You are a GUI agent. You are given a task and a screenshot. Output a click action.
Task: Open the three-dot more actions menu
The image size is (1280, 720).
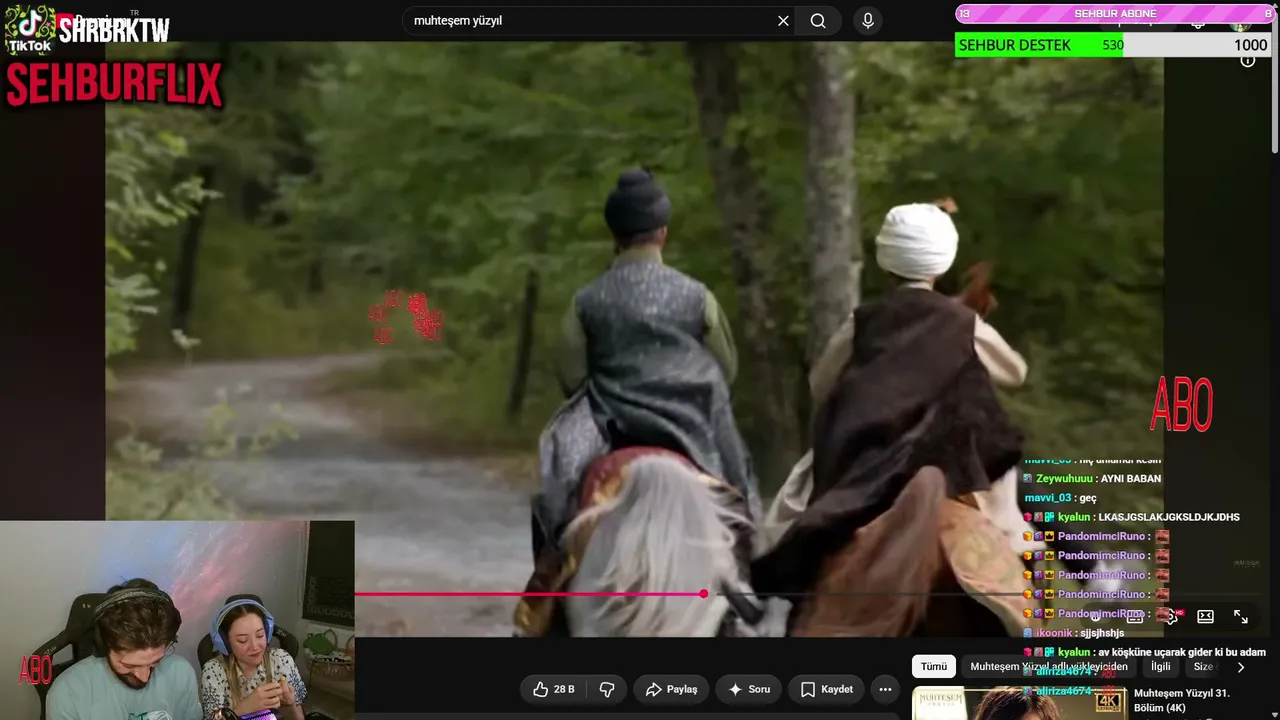(885, 689)
